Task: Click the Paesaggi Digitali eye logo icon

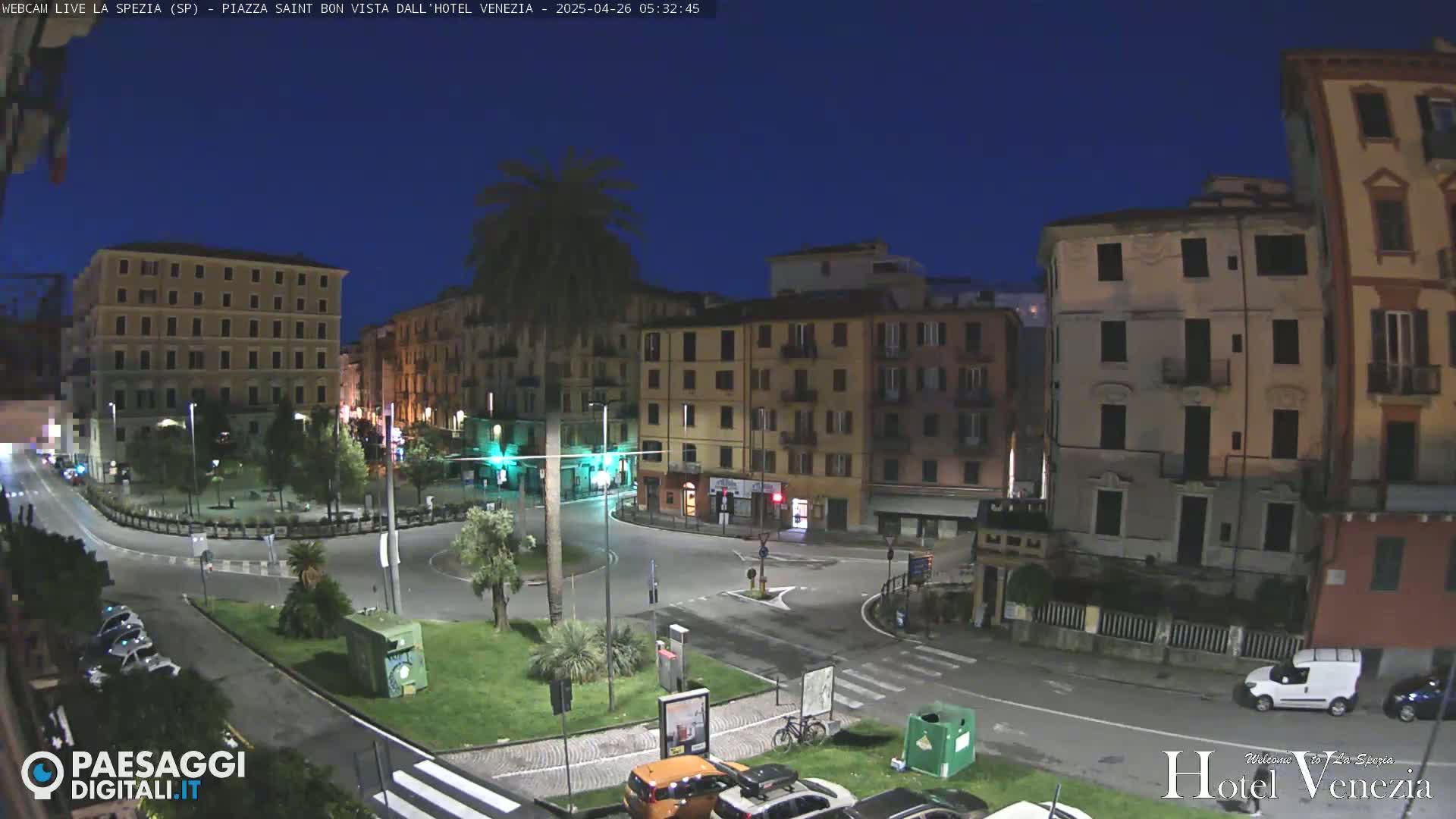Action: click(42, 774)
